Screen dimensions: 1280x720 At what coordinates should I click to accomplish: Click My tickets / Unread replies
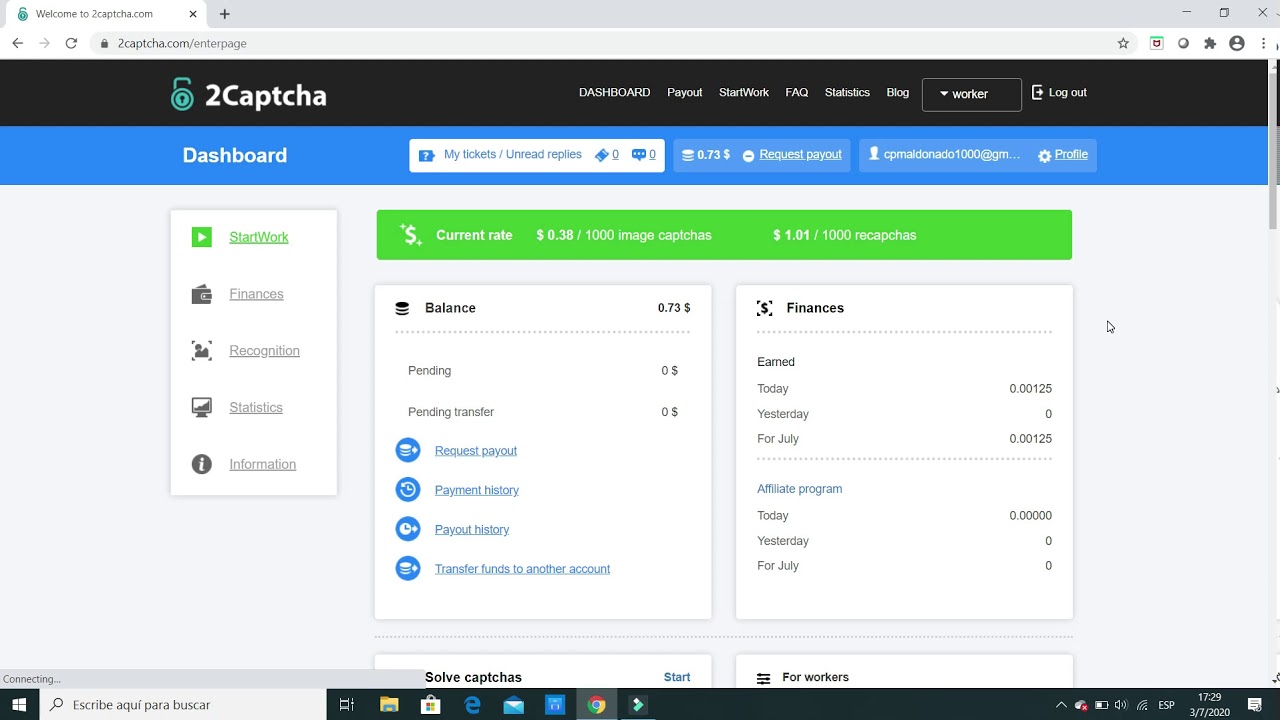point(513,154)
